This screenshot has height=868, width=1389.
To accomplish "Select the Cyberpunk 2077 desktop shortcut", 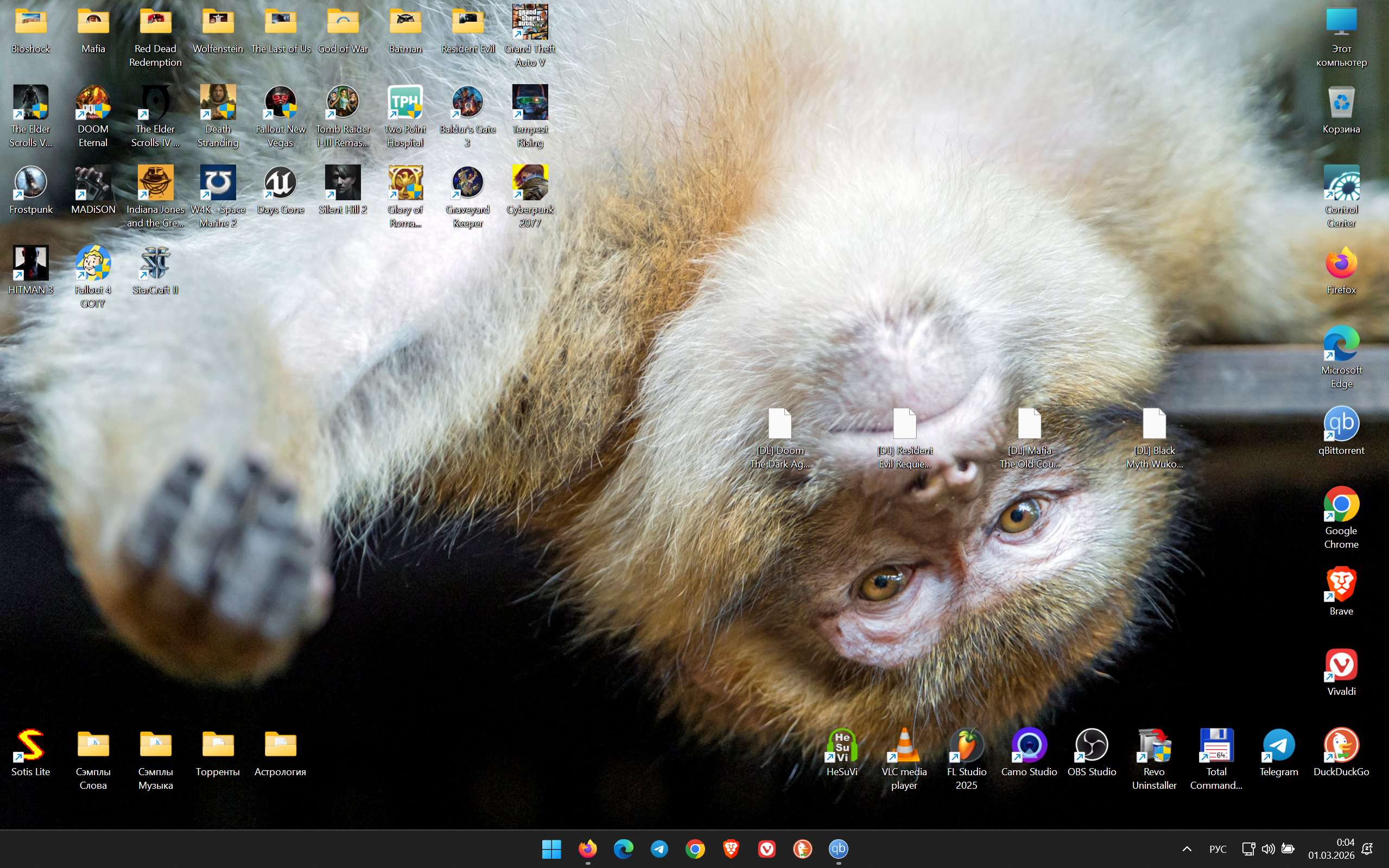I will coord(530,183).
